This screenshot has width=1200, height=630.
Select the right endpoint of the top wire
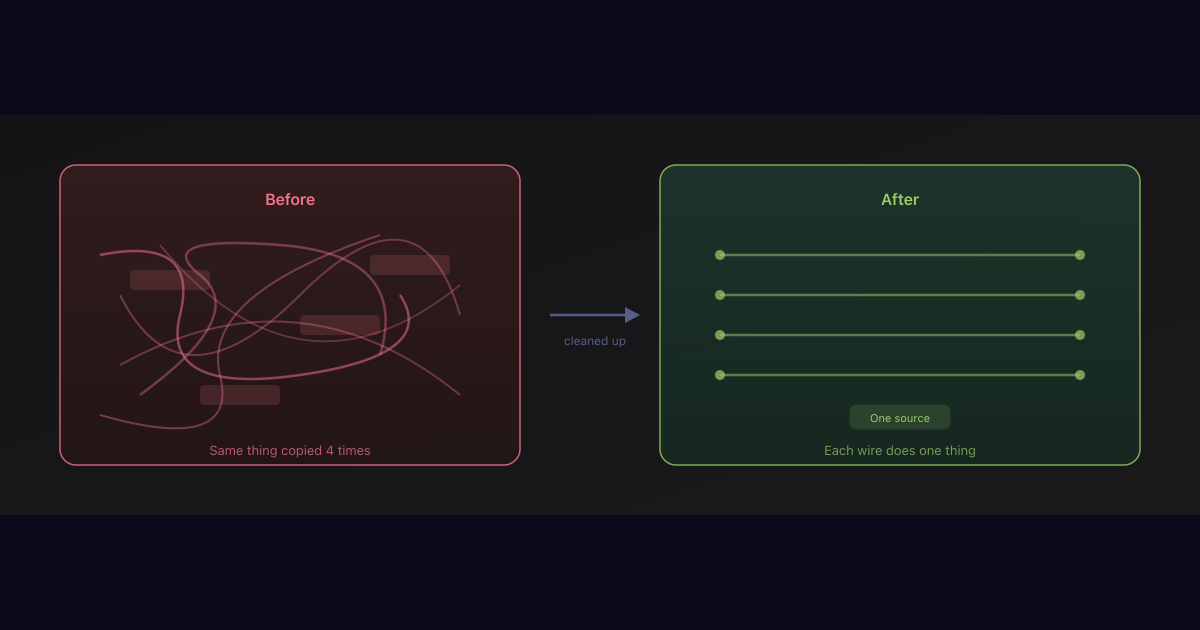click(1080, 255)
